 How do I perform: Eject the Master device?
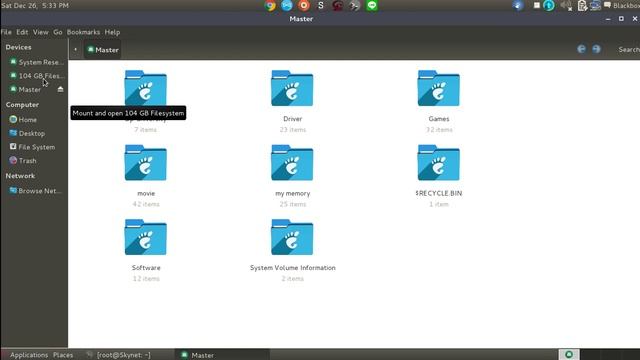(60, 89)
